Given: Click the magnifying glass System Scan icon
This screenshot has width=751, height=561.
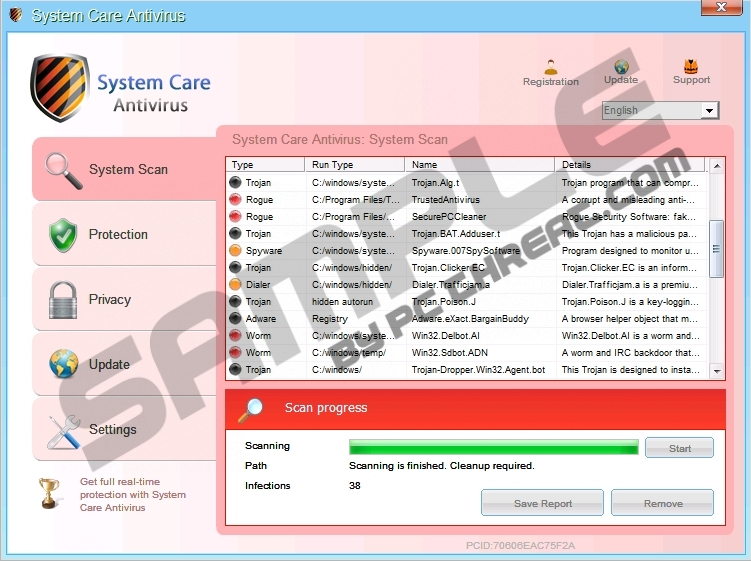Looking at the screenshot, I should 63,170.
